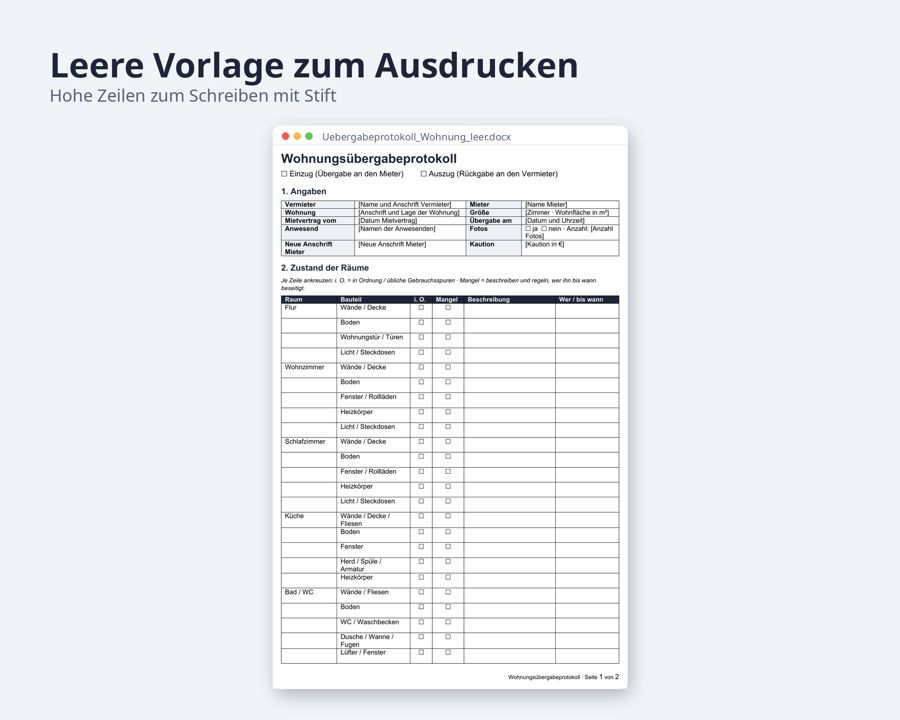The image size is (900, 720).
Task: Click the subtitle 'Hohe Zeilen zum Schreiben mit Stift'
Action: (193, 95)
